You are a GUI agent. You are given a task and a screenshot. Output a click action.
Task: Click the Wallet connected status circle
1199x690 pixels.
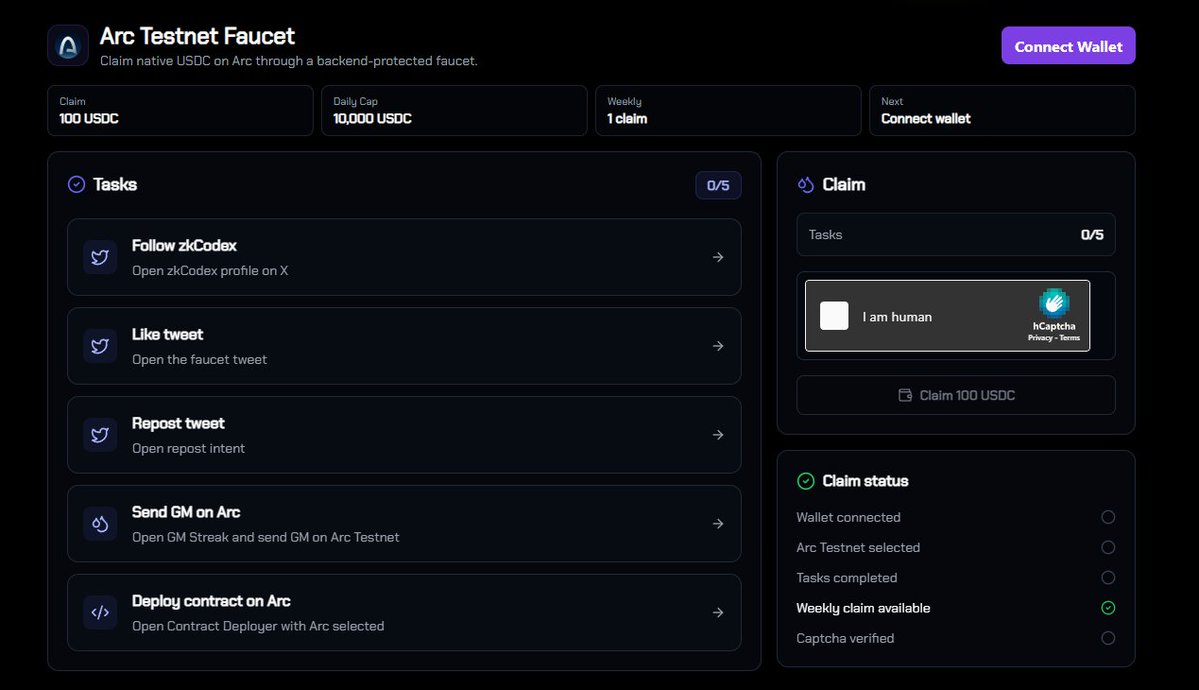tap(1108, 517)
